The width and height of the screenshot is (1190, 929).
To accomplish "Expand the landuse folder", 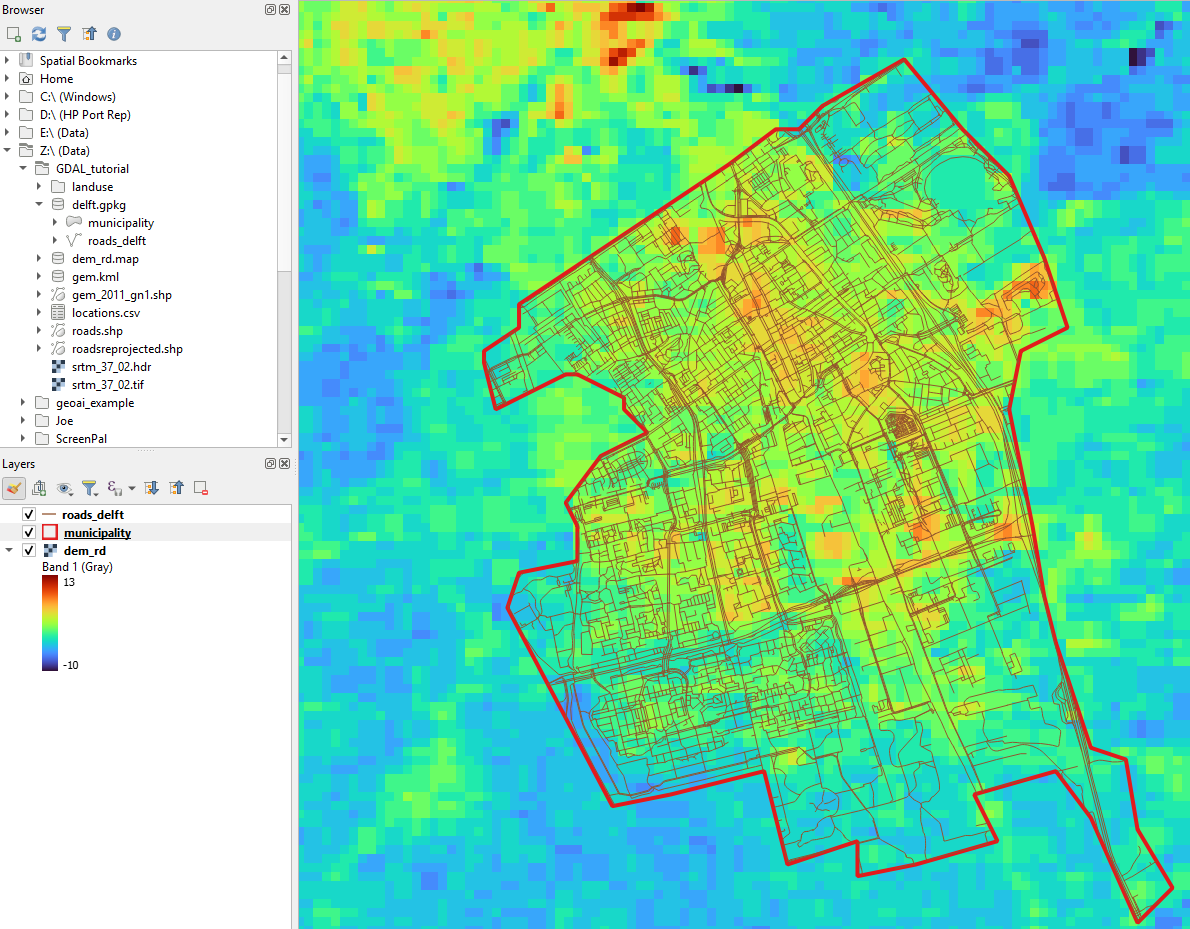I will (39, 187).
